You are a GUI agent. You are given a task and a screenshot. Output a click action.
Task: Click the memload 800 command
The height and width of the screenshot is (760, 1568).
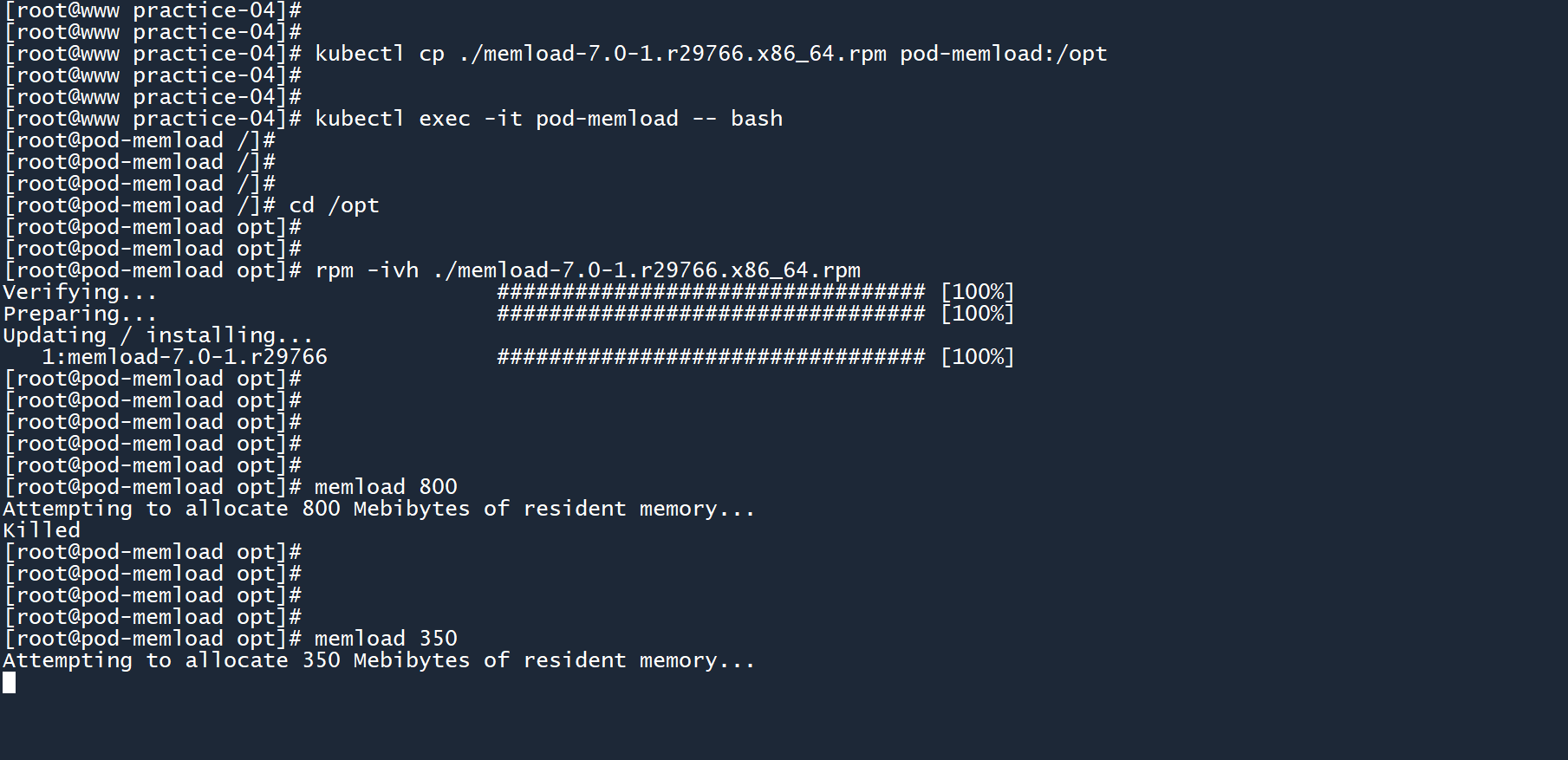click(386, 487)
